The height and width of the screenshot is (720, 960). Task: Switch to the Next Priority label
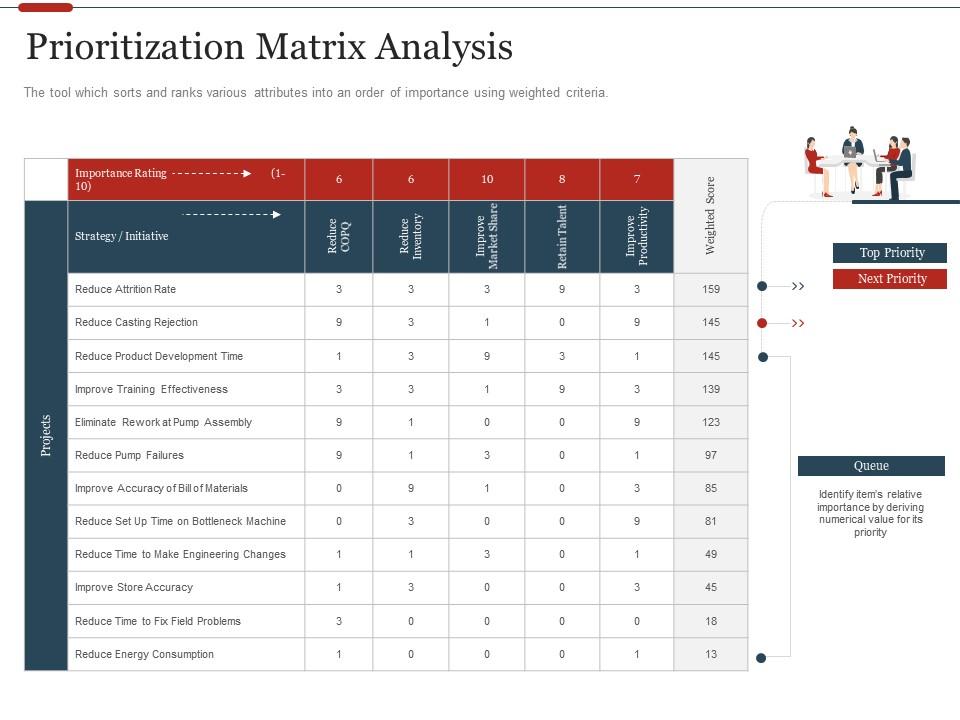point(890,279)
